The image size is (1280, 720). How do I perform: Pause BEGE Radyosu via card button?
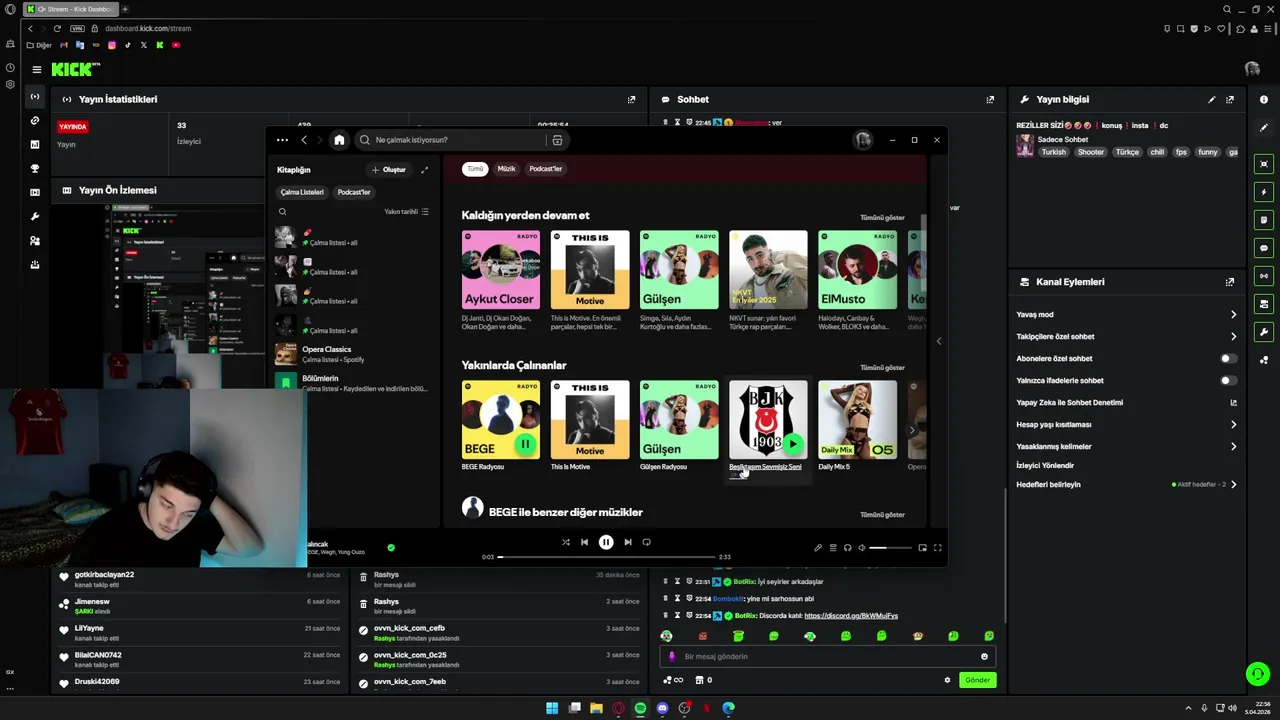click(x=524, y=443)
